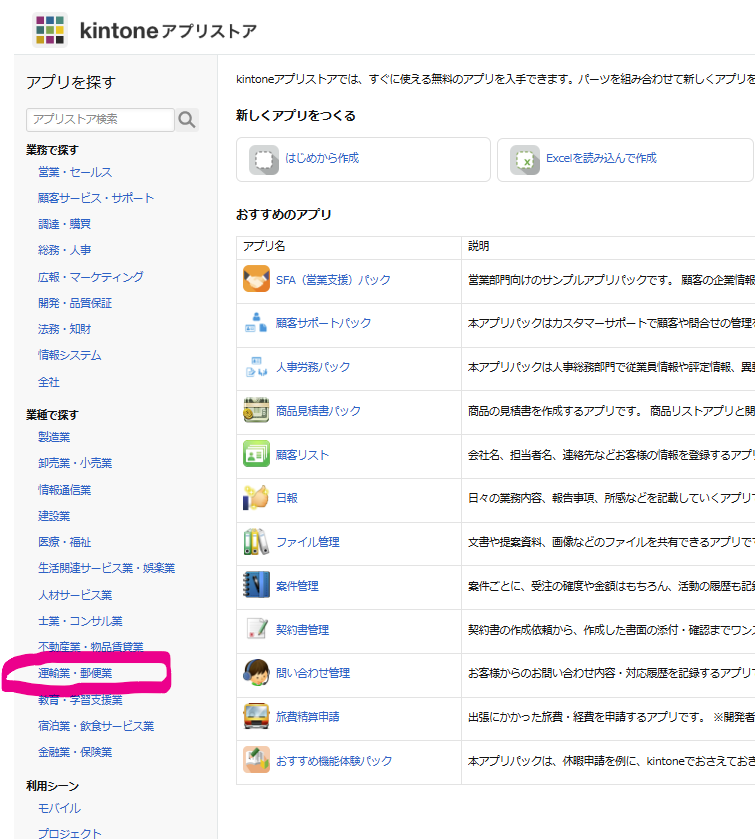The height and width of the screenshot is (839, 755).
Task: Click the 人事労務パック app icon
Action: [x=256, y=367]
